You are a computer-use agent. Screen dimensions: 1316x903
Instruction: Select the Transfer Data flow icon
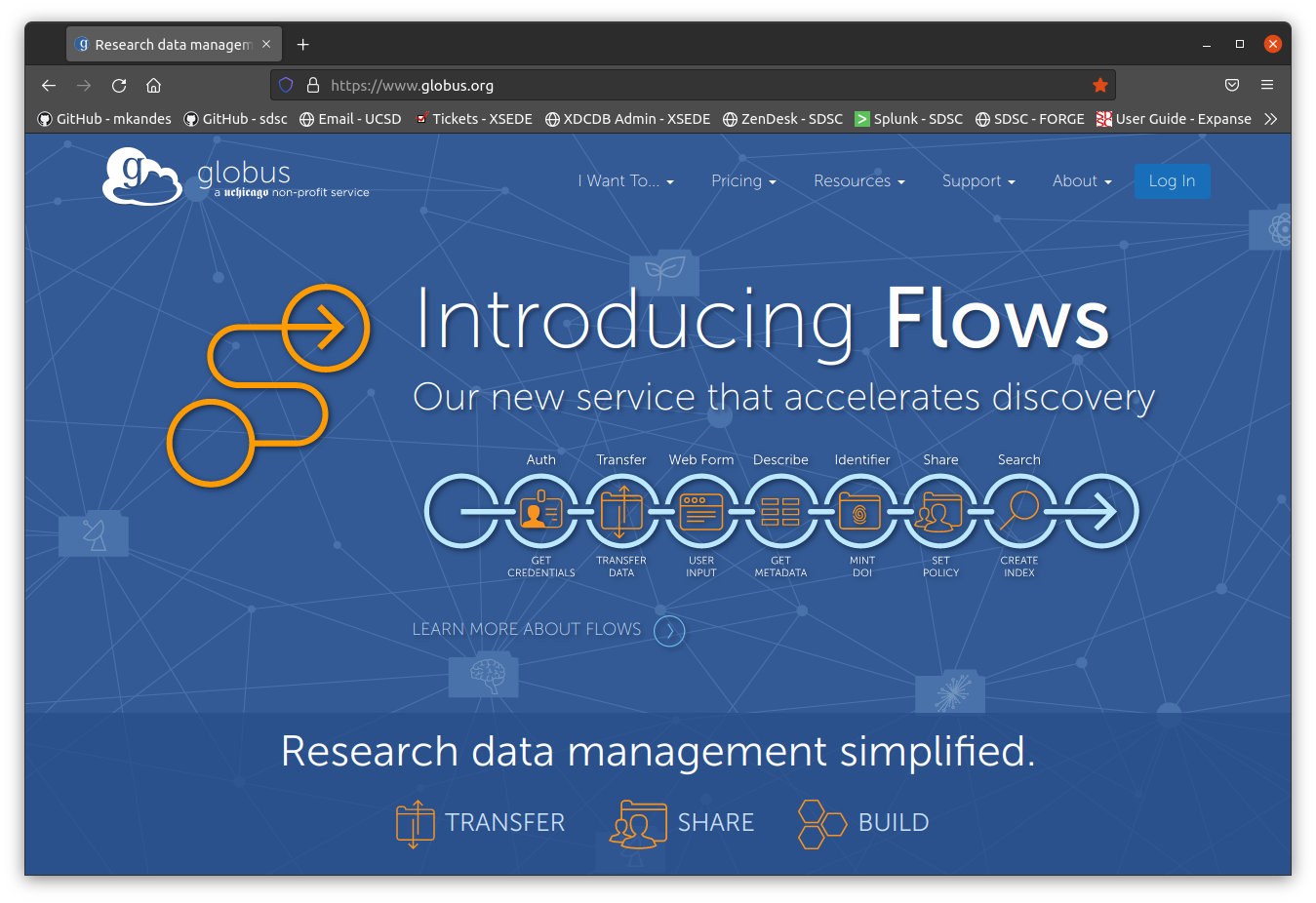pos(621,511)
